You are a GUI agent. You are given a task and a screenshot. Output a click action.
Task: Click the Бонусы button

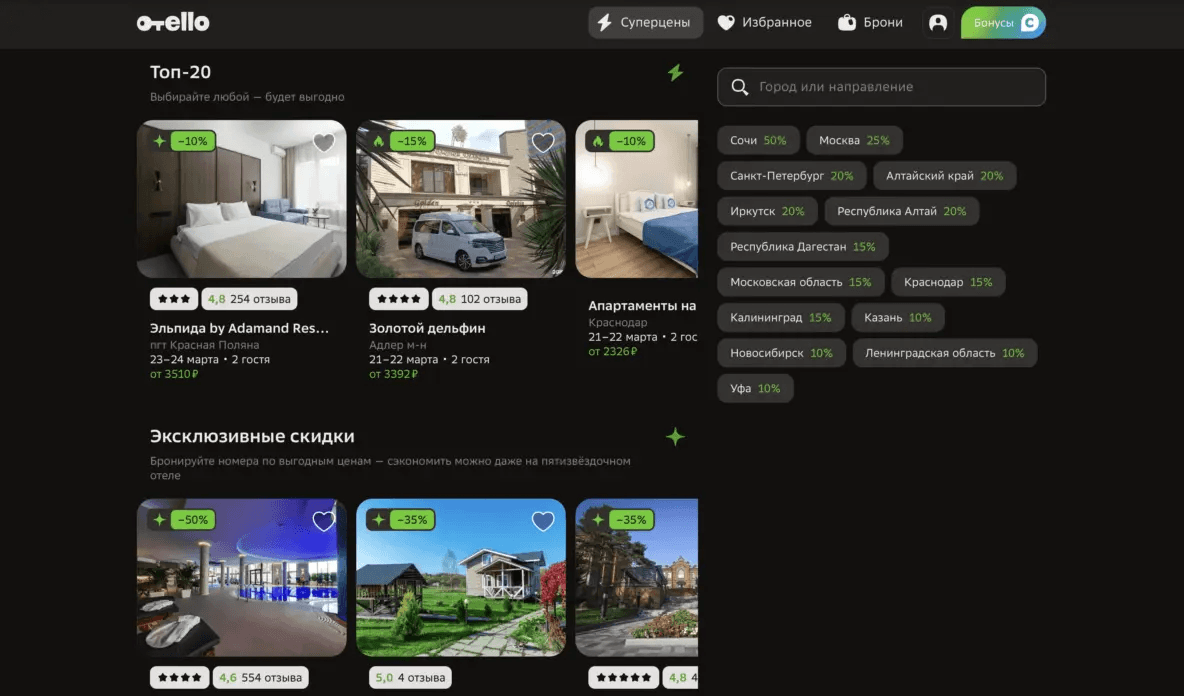(1003, 23)
